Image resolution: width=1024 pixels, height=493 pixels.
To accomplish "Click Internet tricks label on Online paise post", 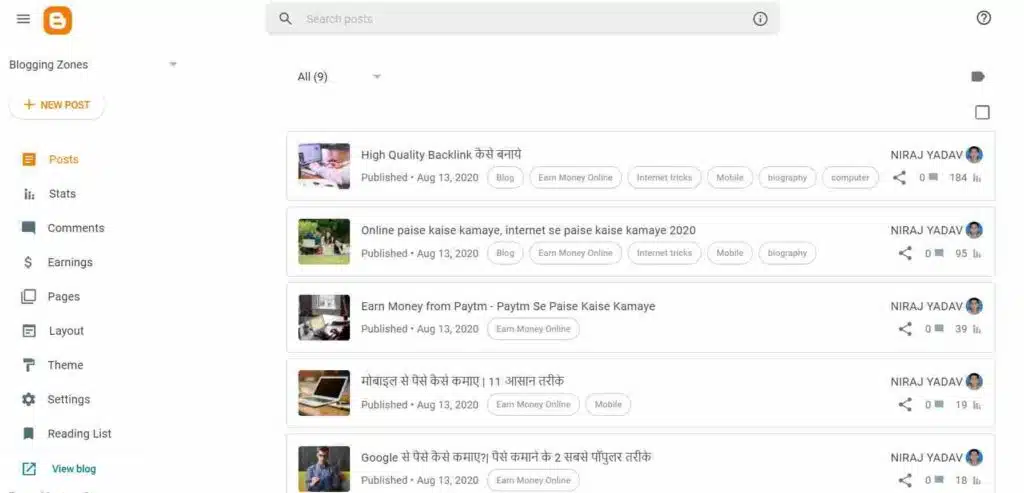I will pyautogui.click(x=664, y=253).
